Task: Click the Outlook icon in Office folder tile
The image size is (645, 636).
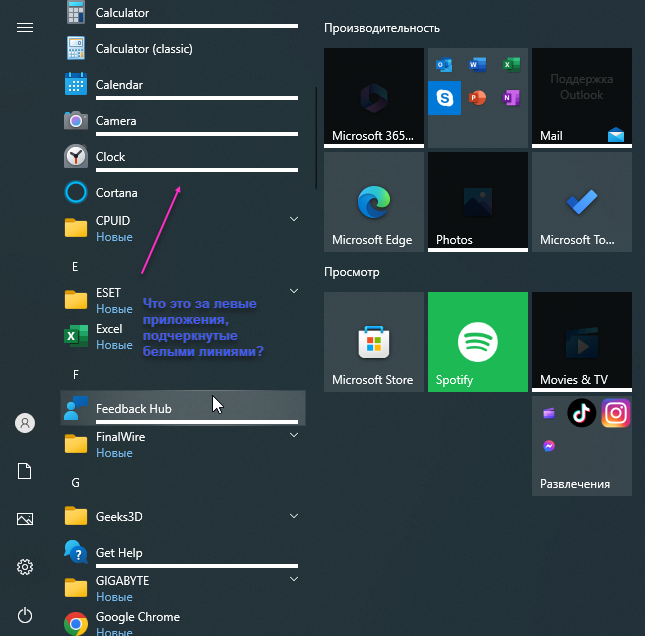Action: coord(444,65)
